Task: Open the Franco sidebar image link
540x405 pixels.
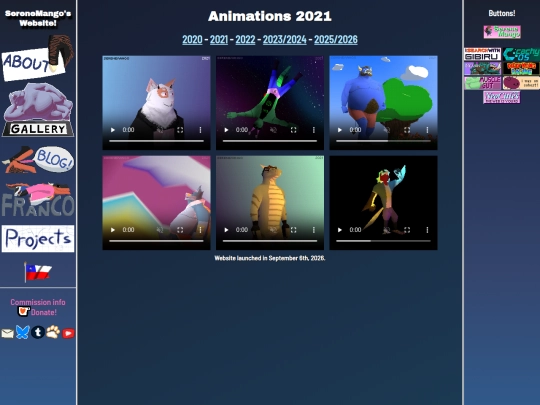Action: [x=38, y=200]
